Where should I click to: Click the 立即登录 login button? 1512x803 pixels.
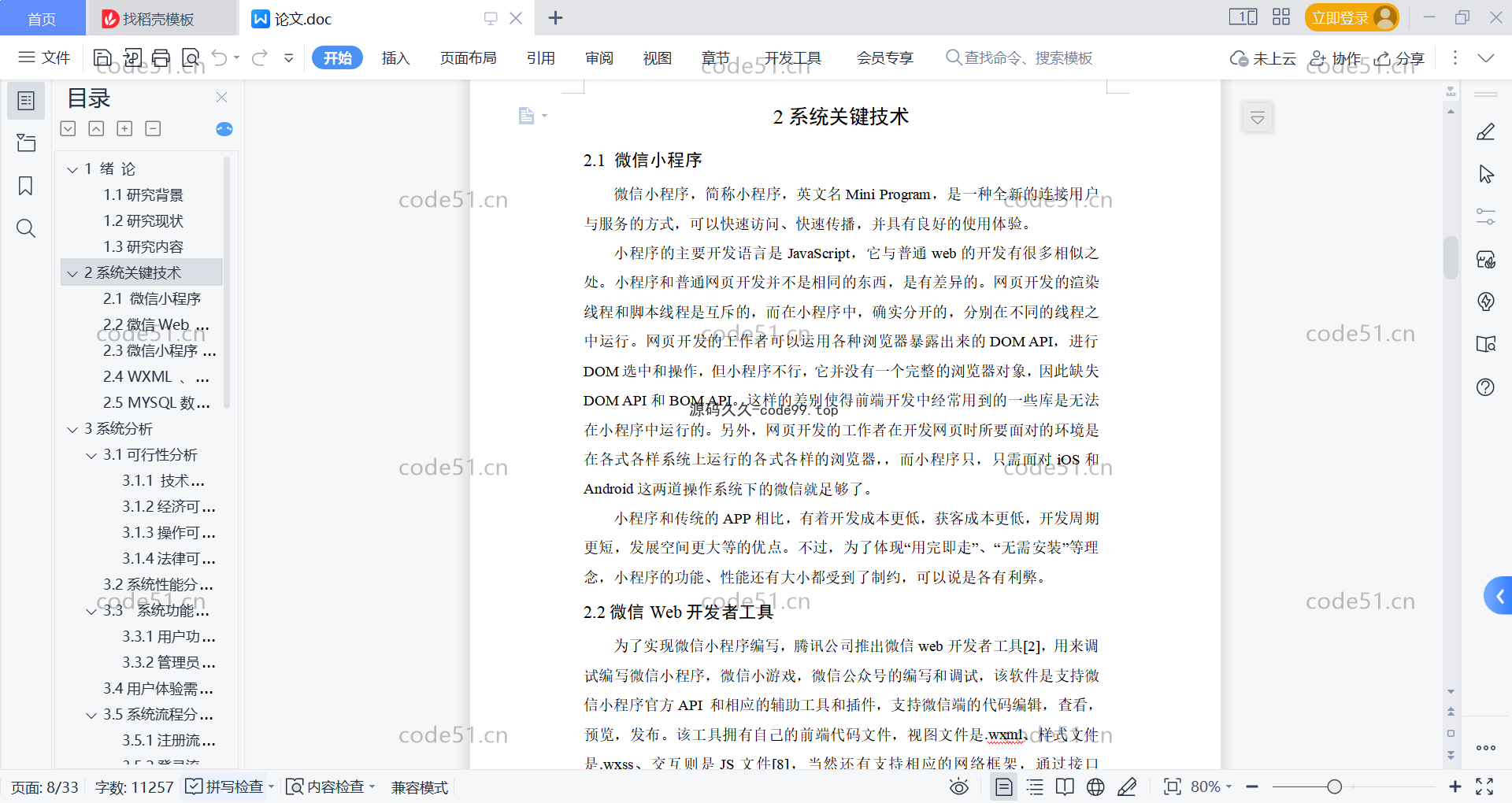[1351, 17]
